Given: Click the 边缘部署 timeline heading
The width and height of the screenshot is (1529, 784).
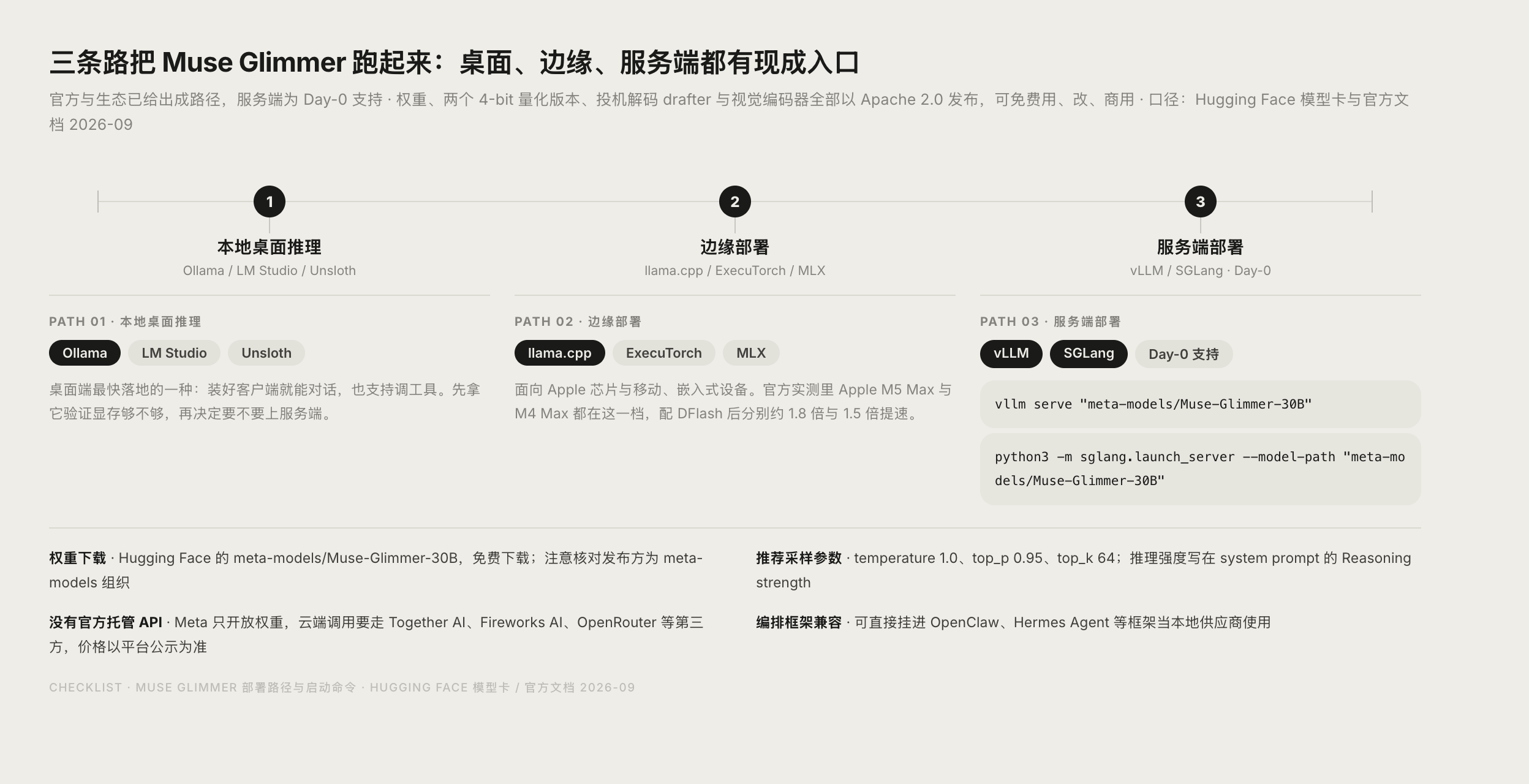Looking at the screenshot, I should [735, 247].
